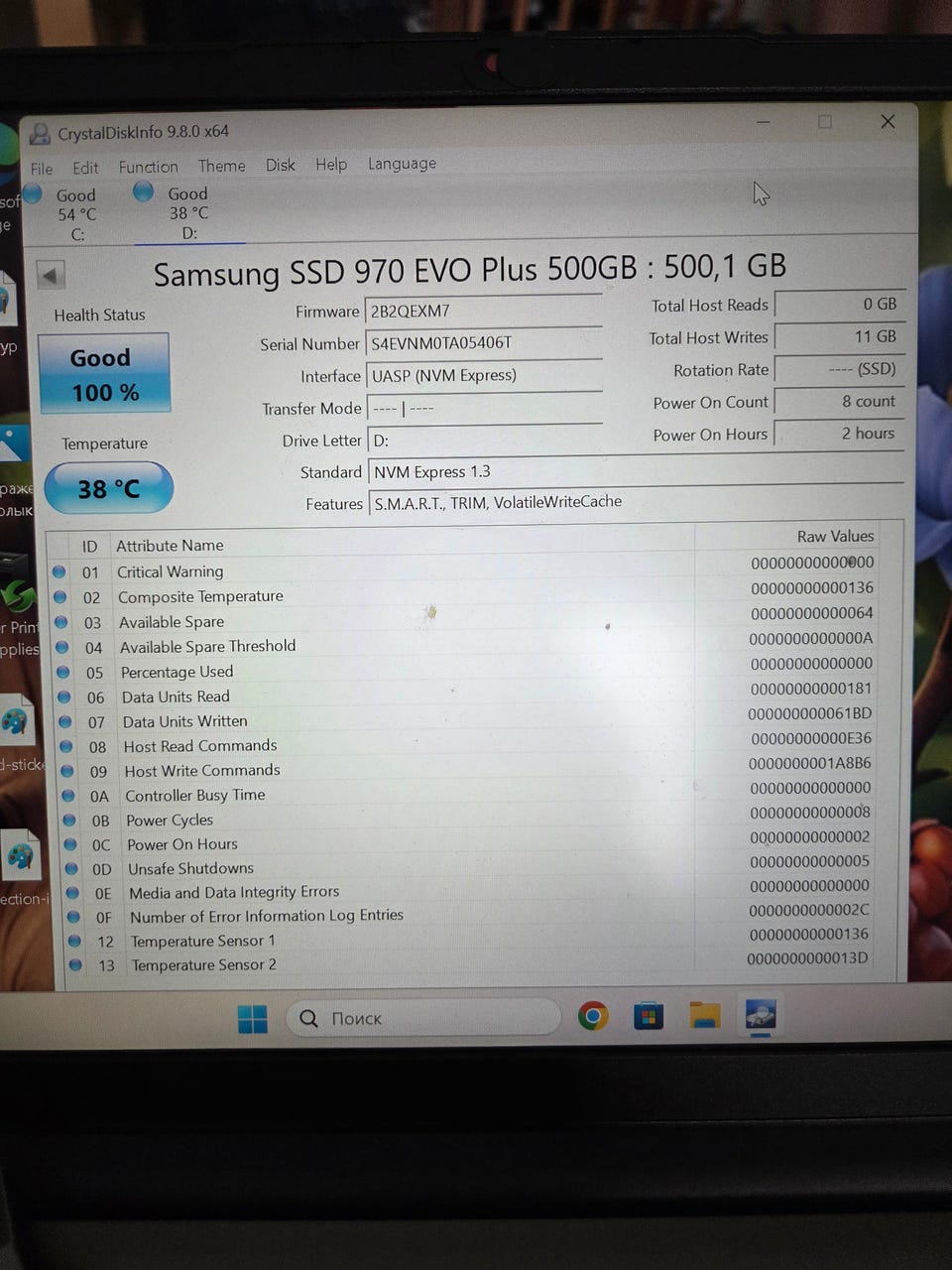Open the Language menu
Image resolution: width=952 pixels, height=1270 pixels.
click(x=402, y=163)
